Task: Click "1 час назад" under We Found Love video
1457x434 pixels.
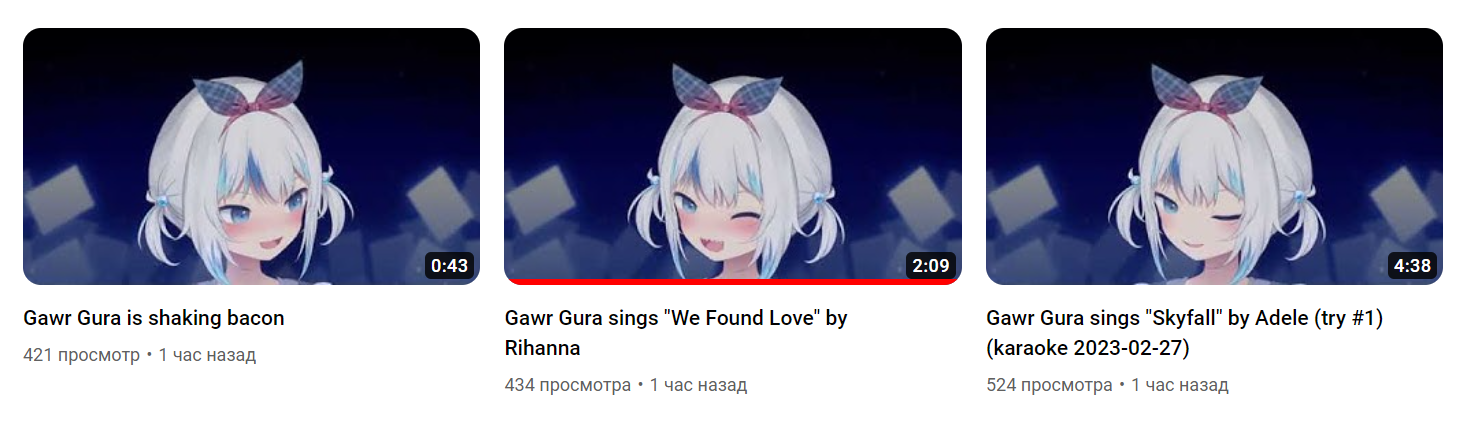Action: [698, 385]
